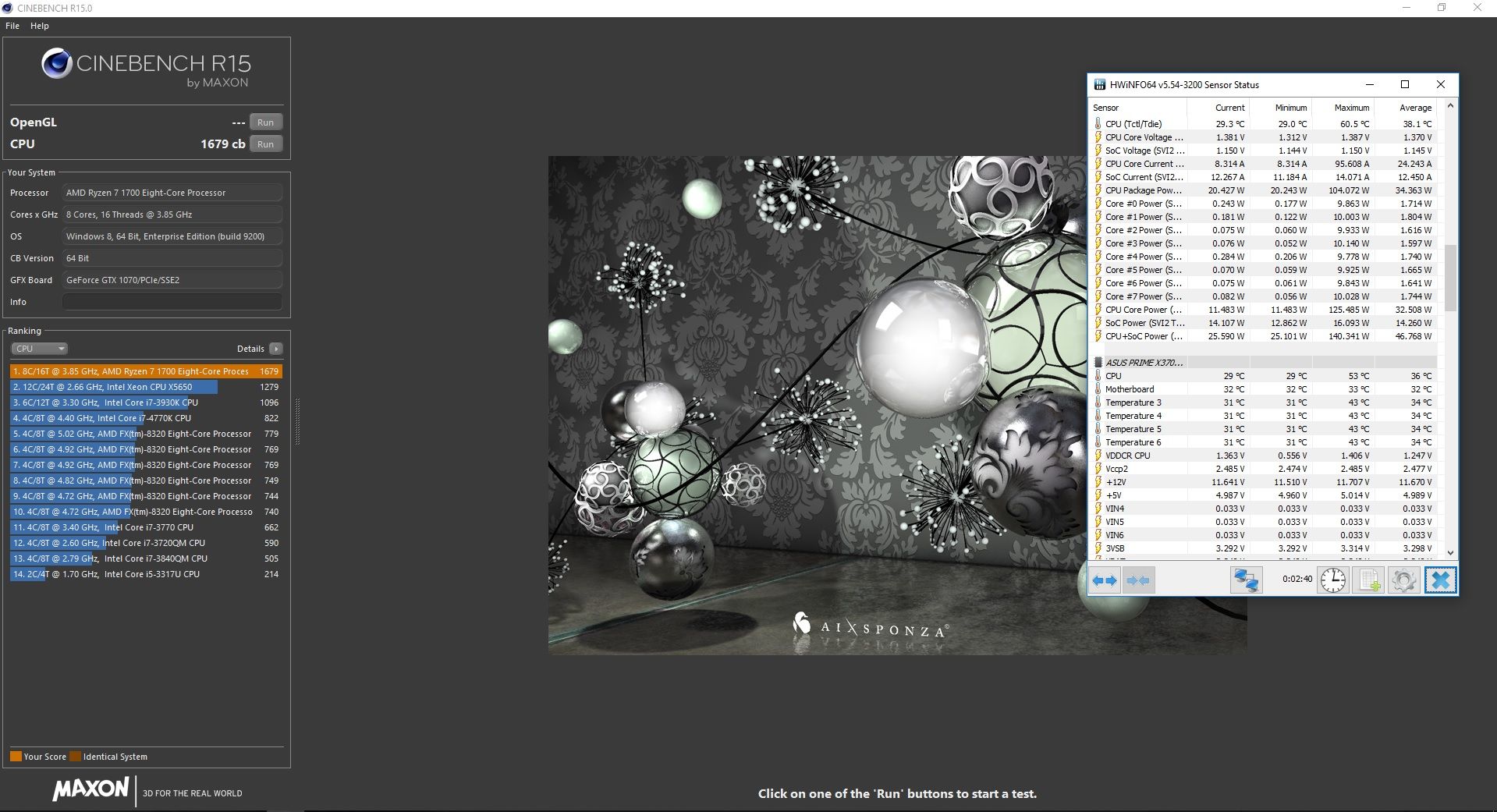Select ranking row Intel Core i7-3930K

click(x=146, y=402)
